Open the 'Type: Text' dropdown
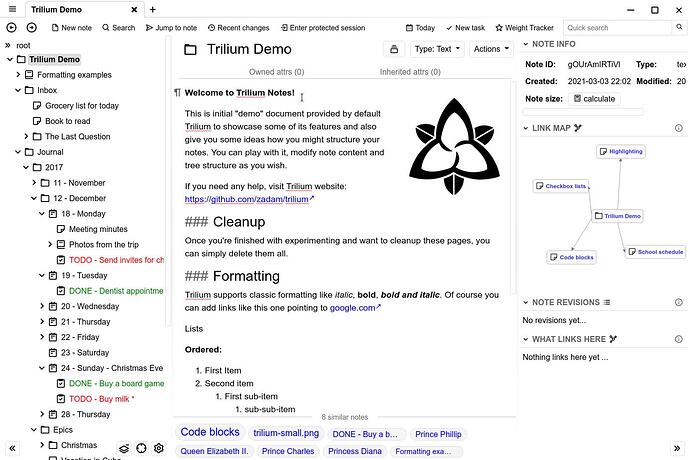 point(437,49)
